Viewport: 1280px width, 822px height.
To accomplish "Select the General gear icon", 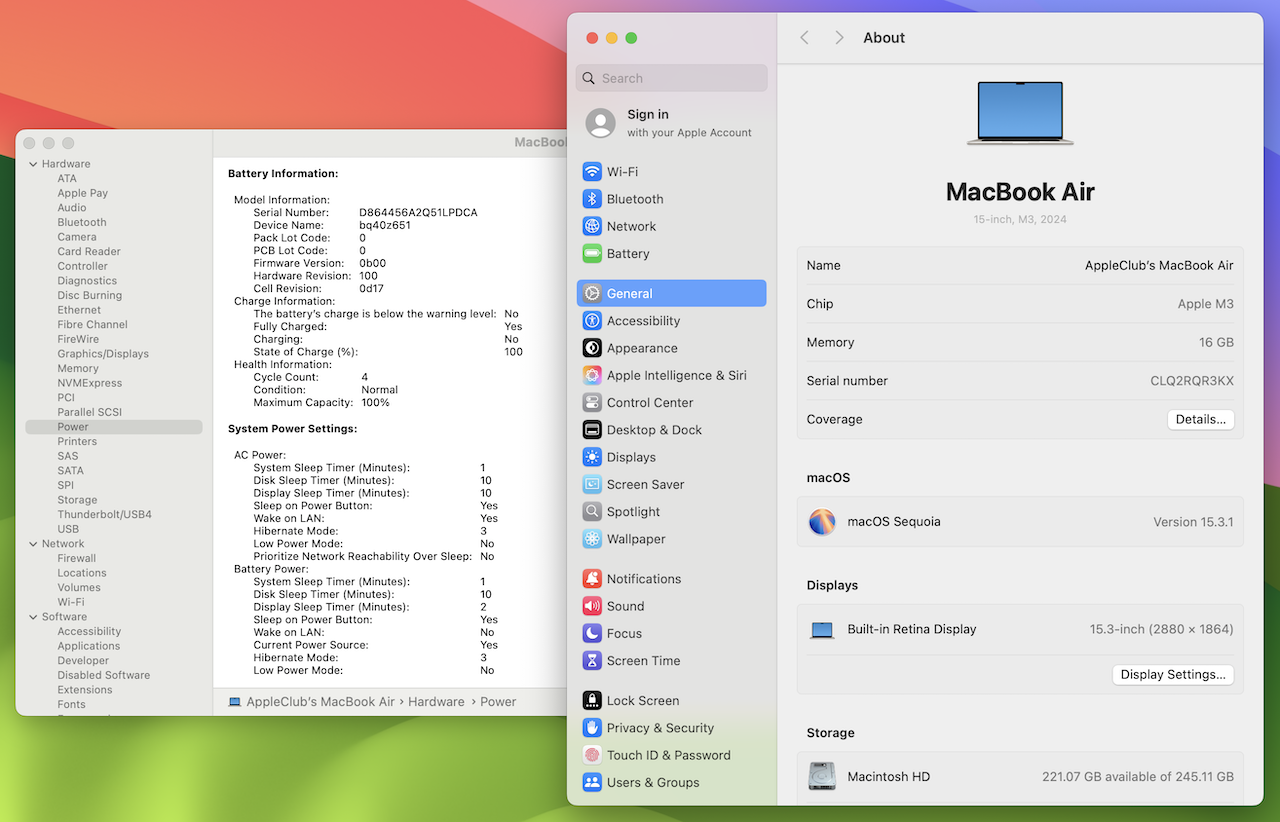I will 592,293.
